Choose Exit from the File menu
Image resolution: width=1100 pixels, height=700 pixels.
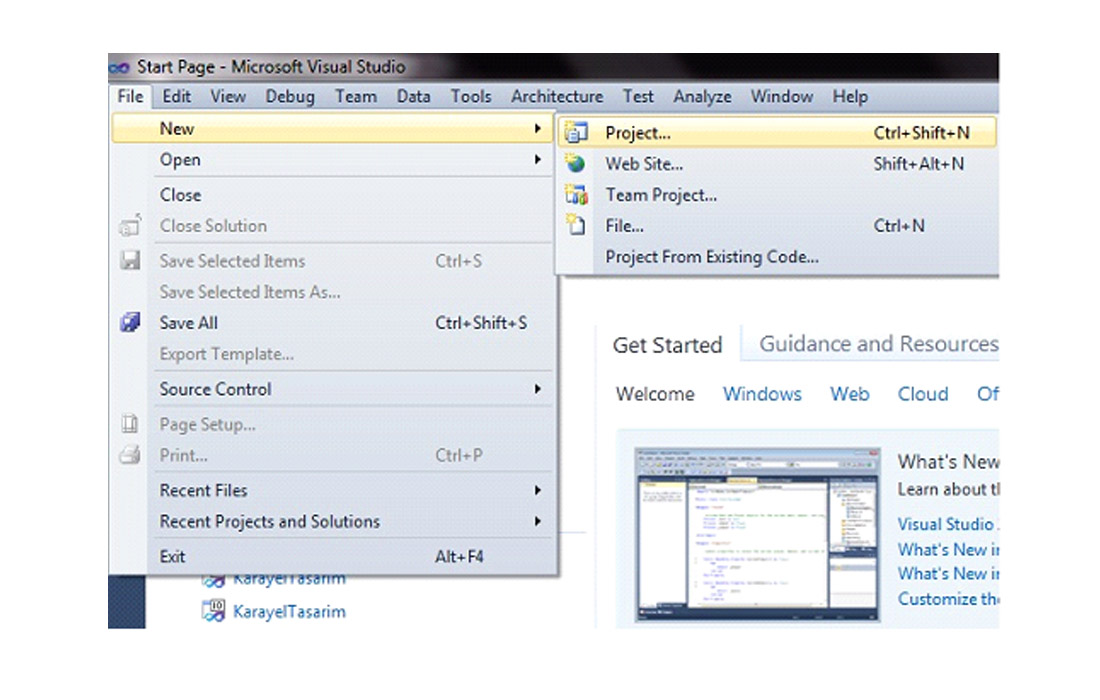click(x=332, y=556)
